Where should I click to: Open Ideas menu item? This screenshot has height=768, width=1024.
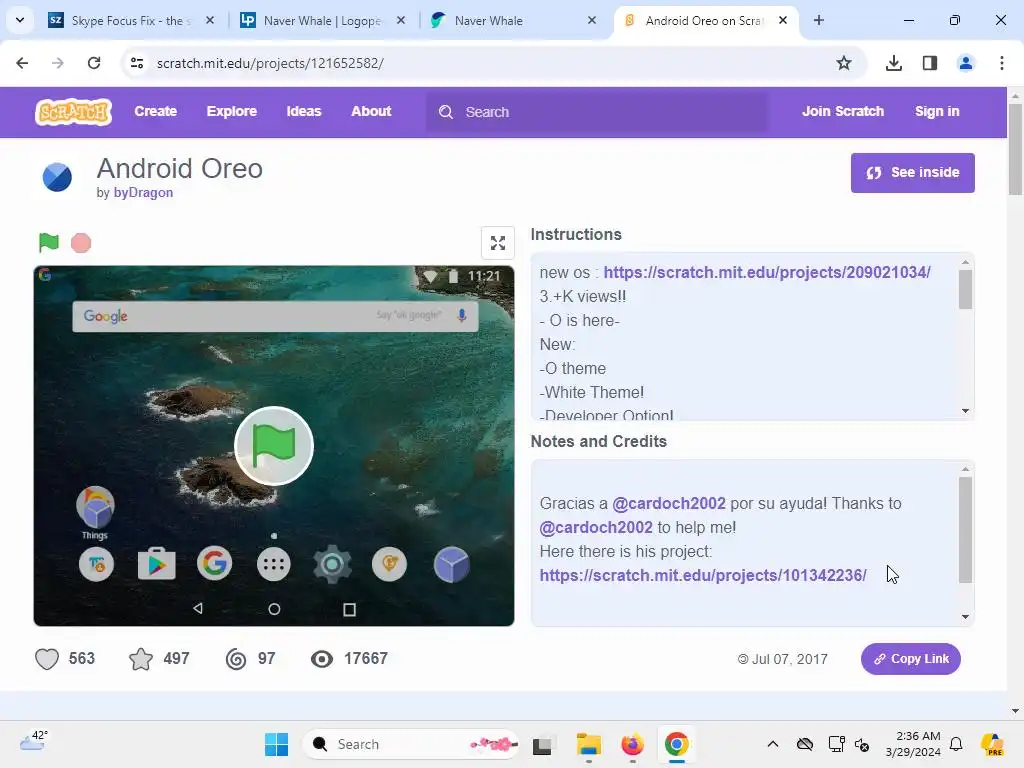tap(304, 112)
